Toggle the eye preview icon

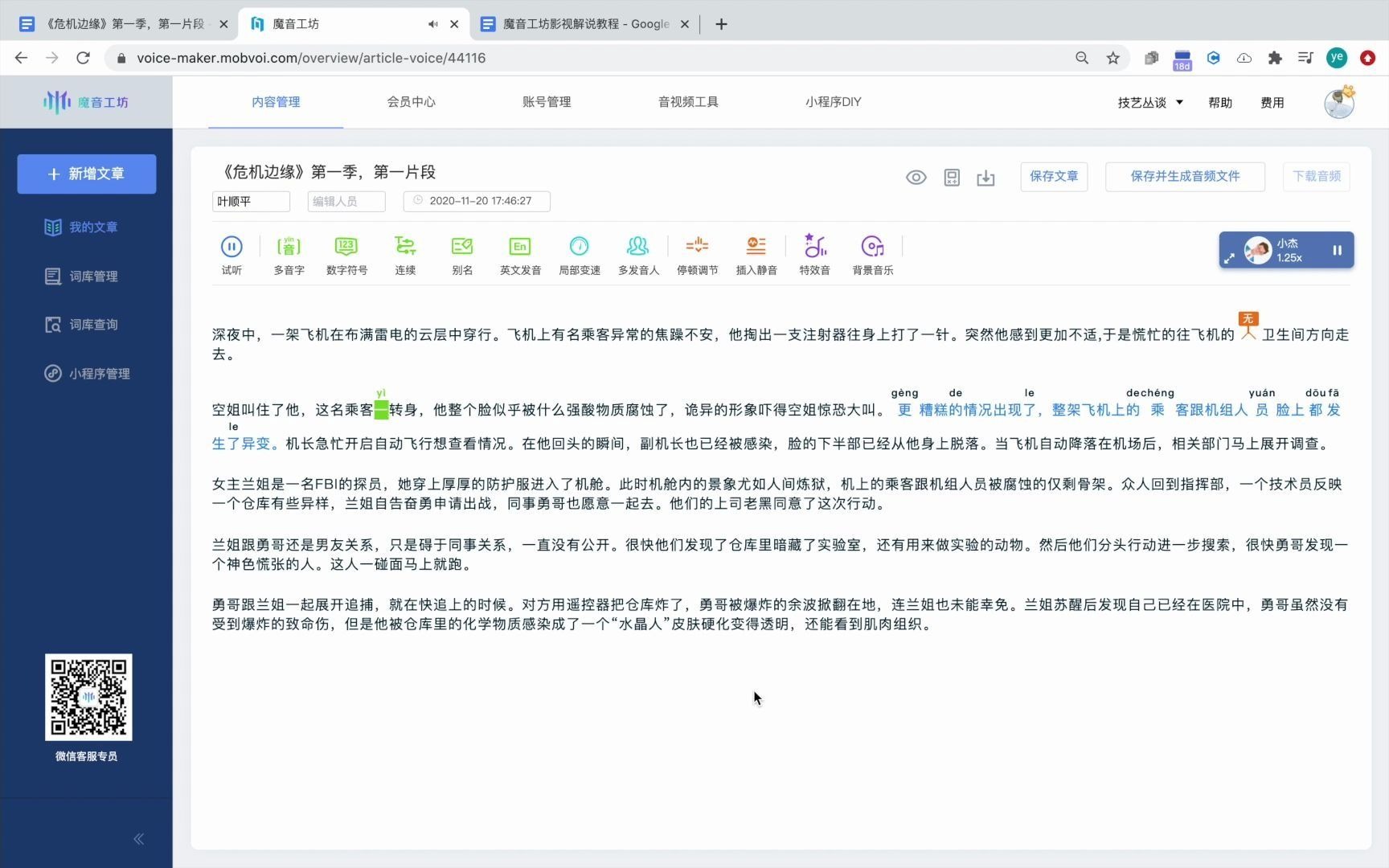[916, 178]
